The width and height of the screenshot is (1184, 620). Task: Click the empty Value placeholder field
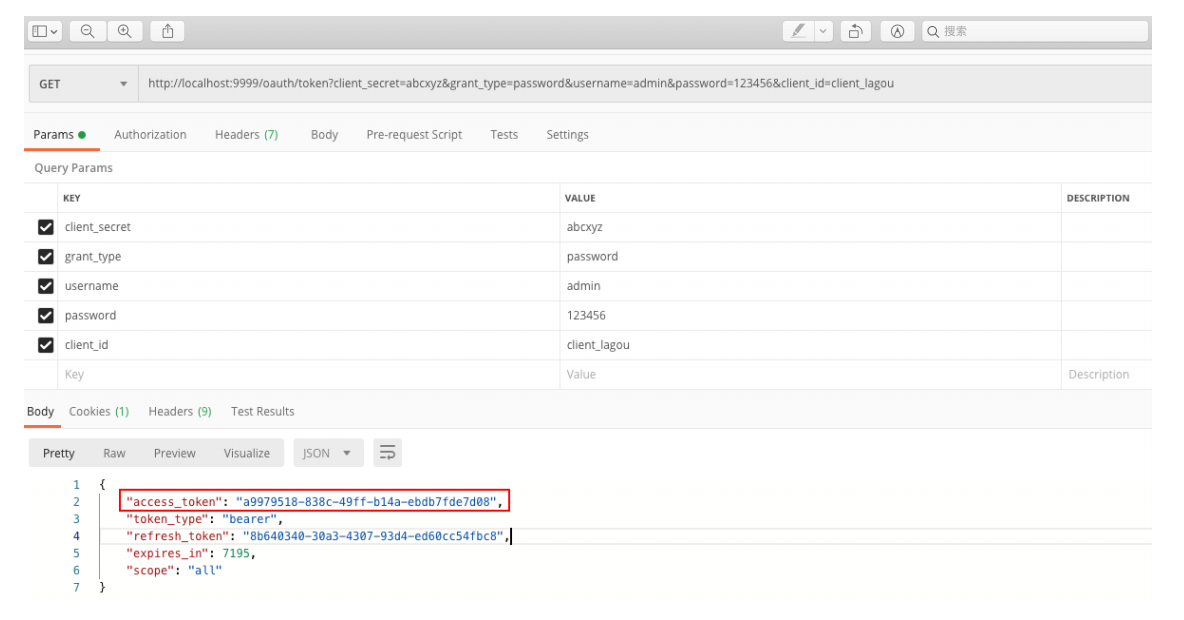point(810,374)
